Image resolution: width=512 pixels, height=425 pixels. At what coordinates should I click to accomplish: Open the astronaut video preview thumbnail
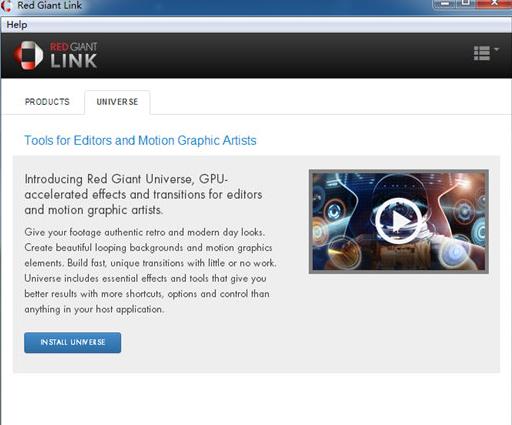[x=399, y=221]
